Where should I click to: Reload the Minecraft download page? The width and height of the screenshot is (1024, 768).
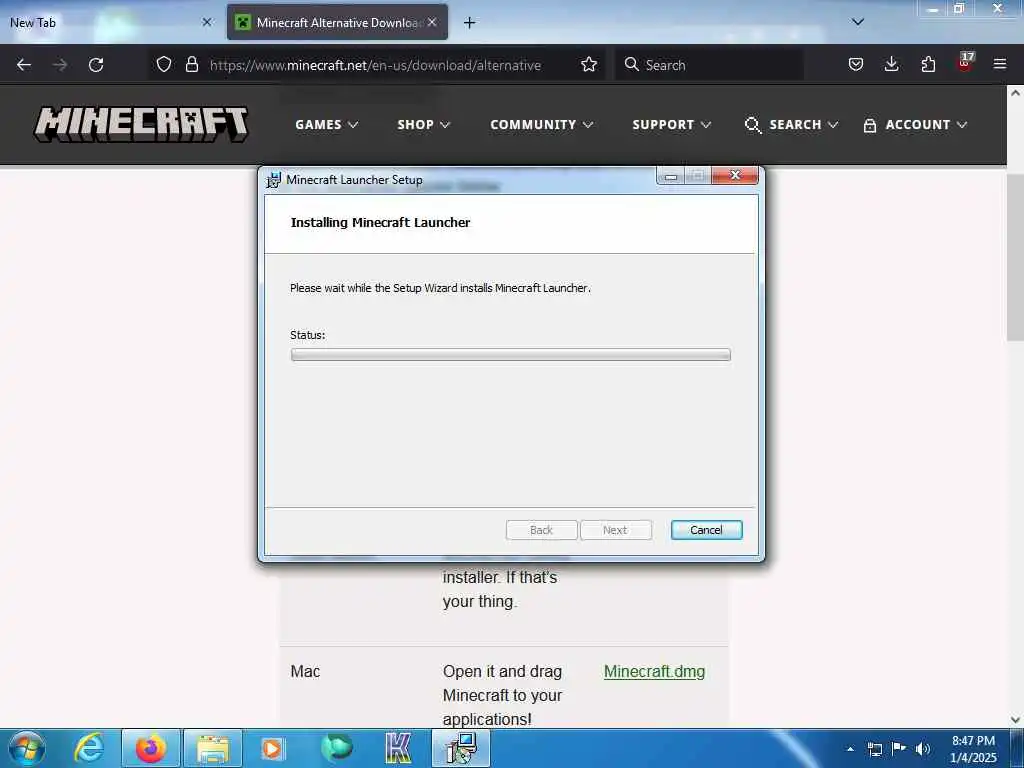96,65
